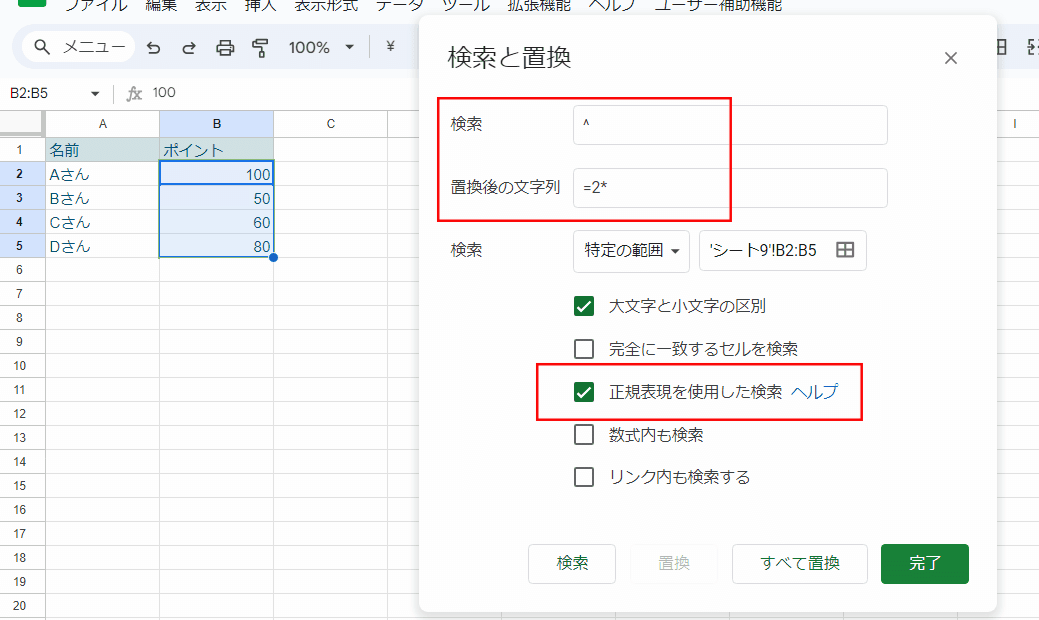Click the 検索 text input containing ^
This screenshot has height=620, width=1039.
tap(730, 125)
